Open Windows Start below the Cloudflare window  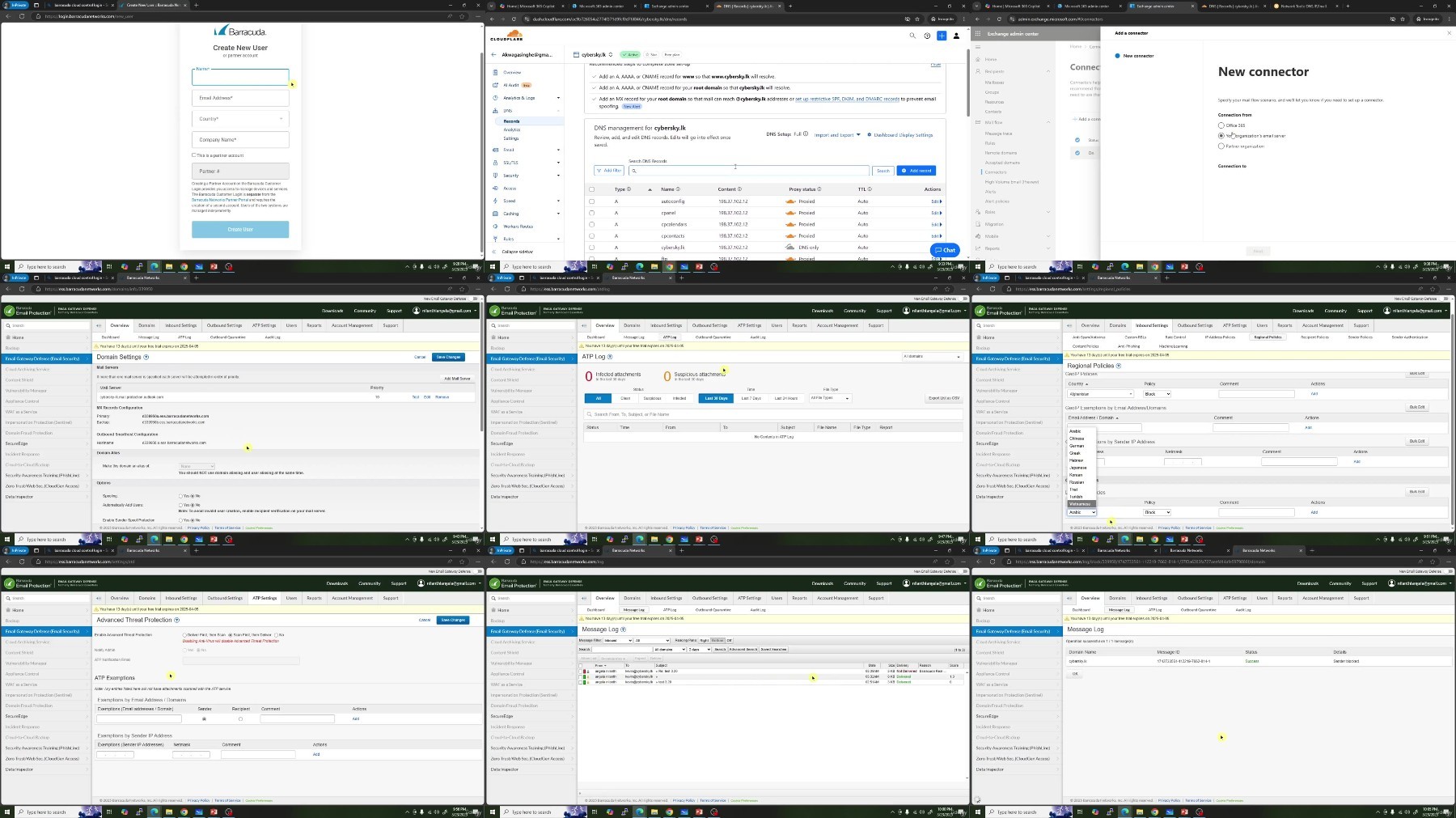coord(493,266)
